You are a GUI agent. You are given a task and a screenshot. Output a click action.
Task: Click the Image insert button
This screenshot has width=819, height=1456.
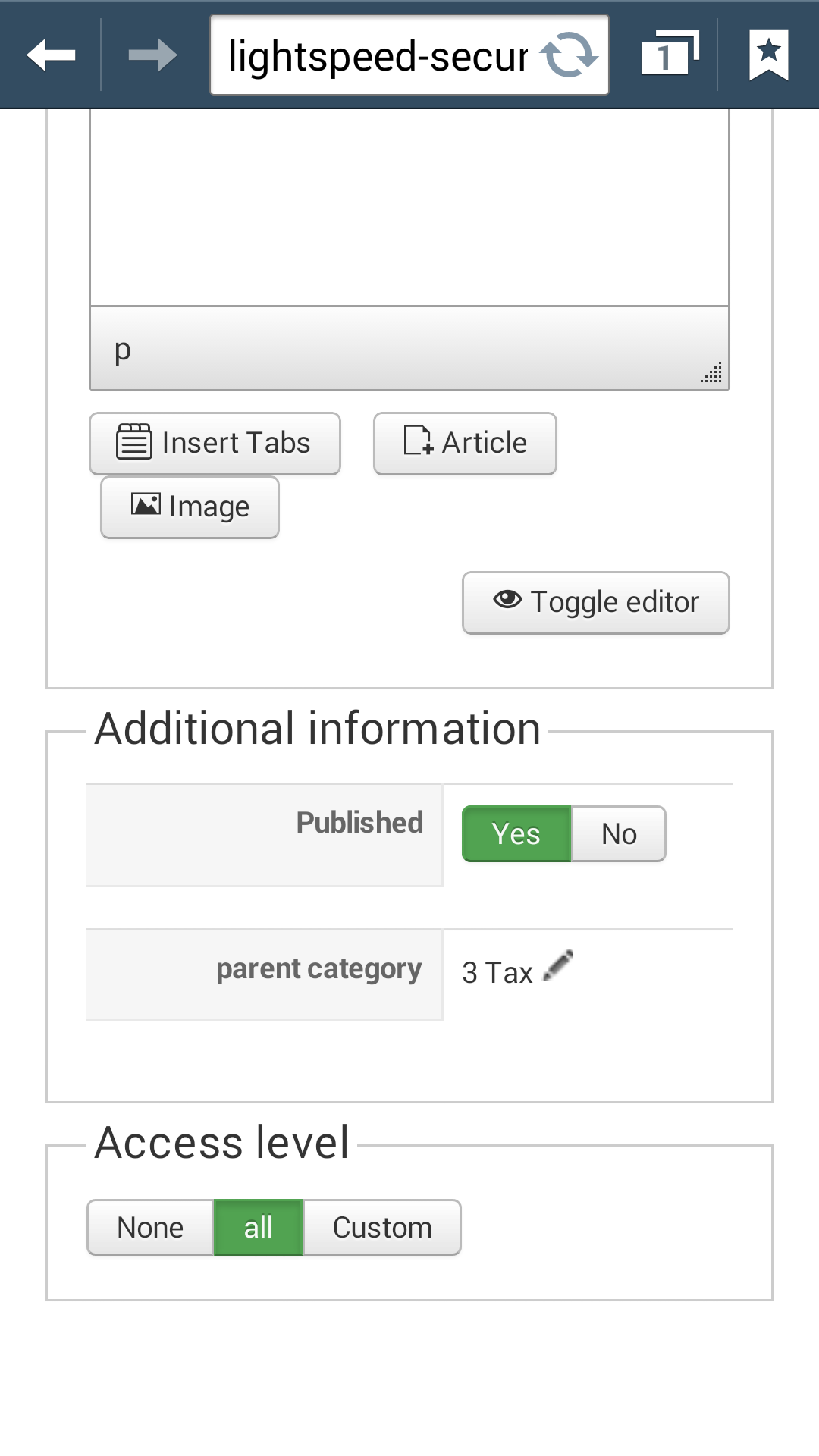pos(190,507)
